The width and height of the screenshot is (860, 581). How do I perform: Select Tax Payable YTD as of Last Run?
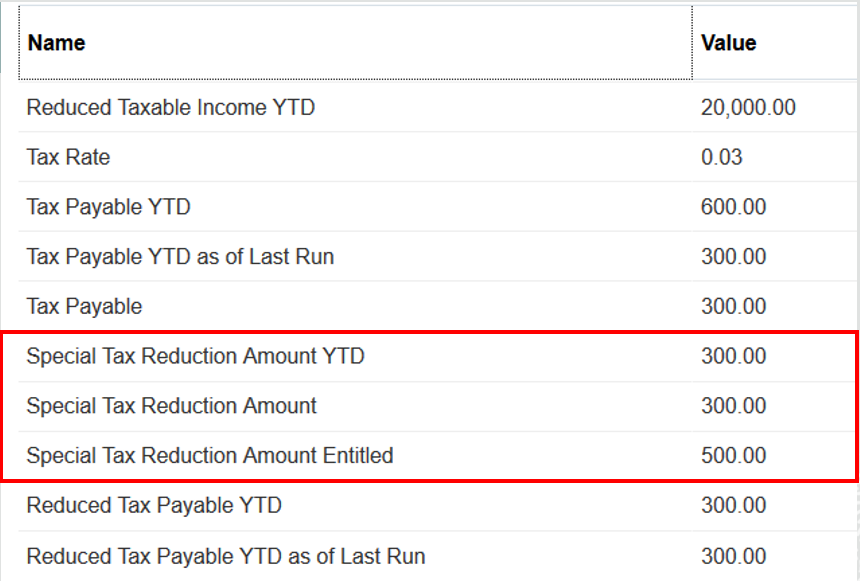coord(180,257)
